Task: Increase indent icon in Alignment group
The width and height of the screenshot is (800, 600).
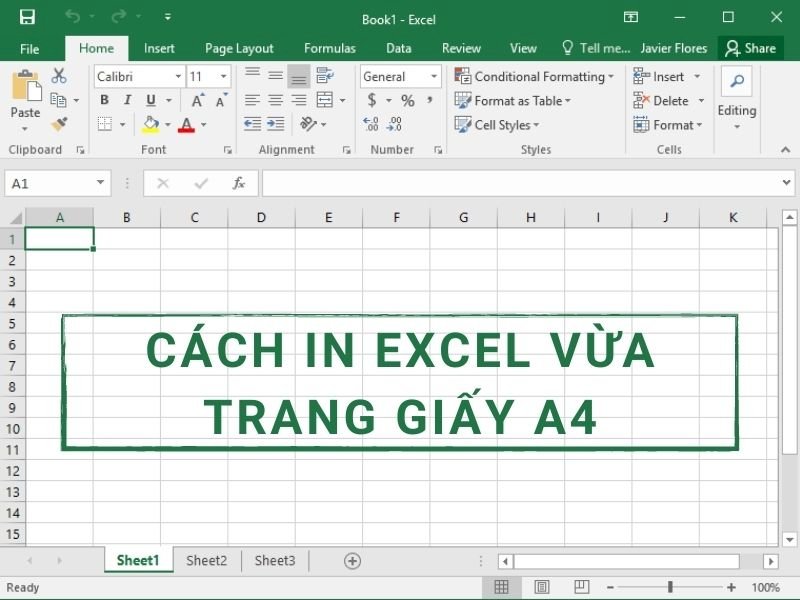Action: click(276, 124)
